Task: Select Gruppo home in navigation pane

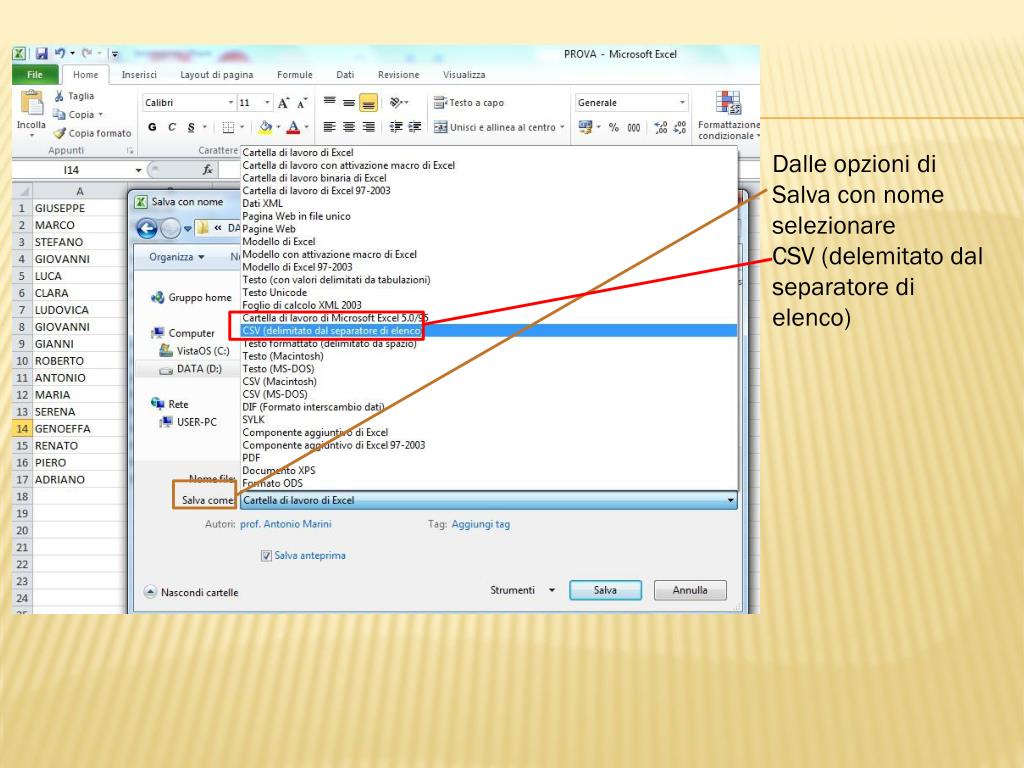Action: tap(191, 298)
